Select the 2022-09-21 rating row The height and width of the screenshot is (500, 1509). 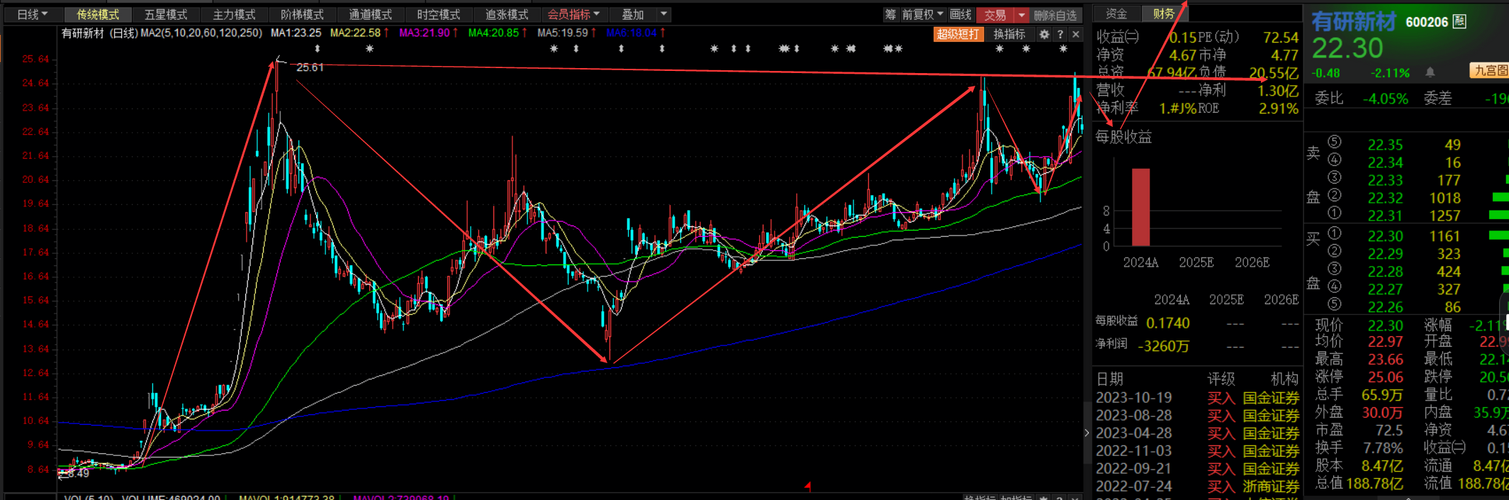click(1197, 469)
